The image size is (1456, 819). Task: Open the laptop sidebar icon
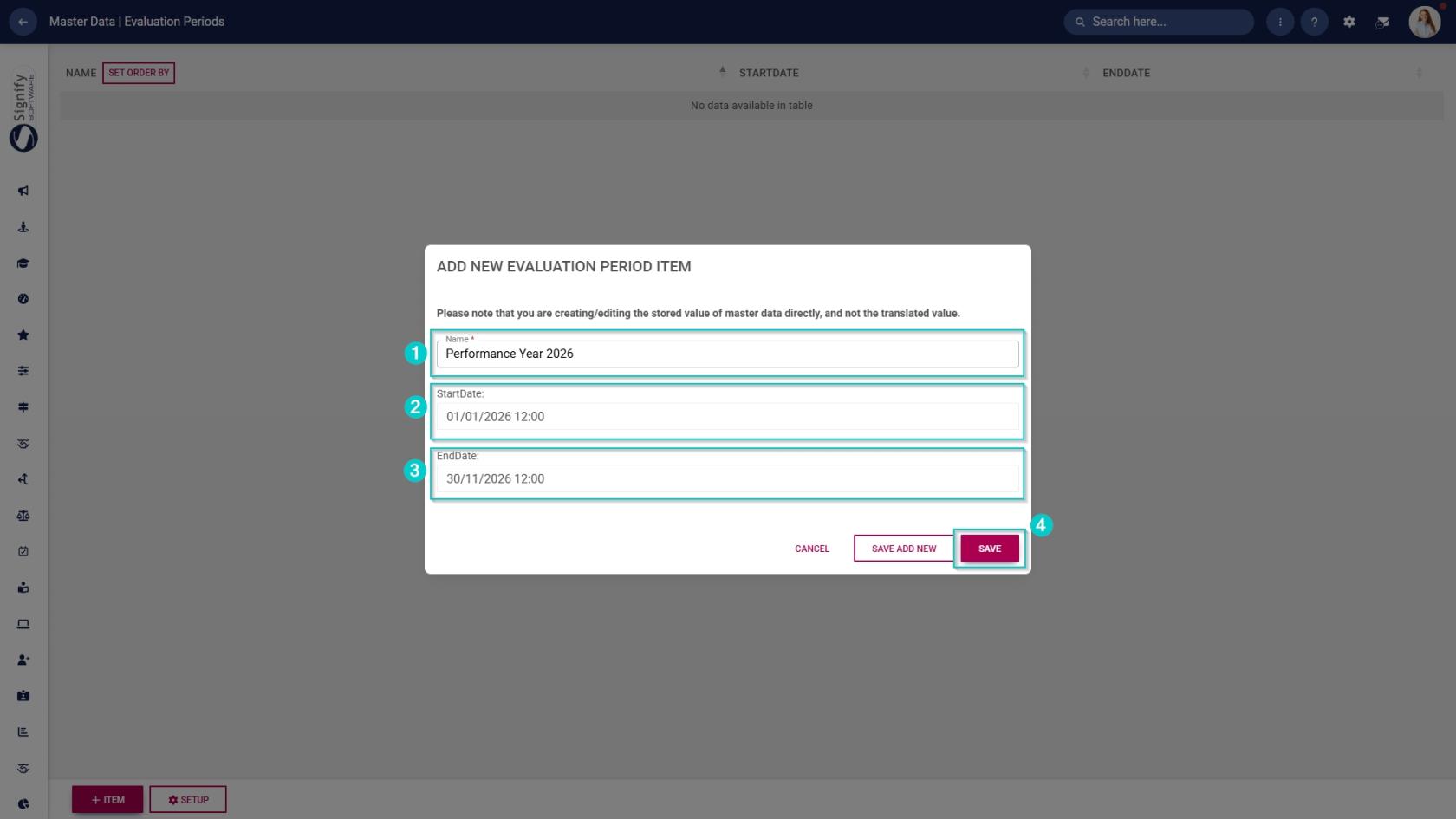(23, 624)
